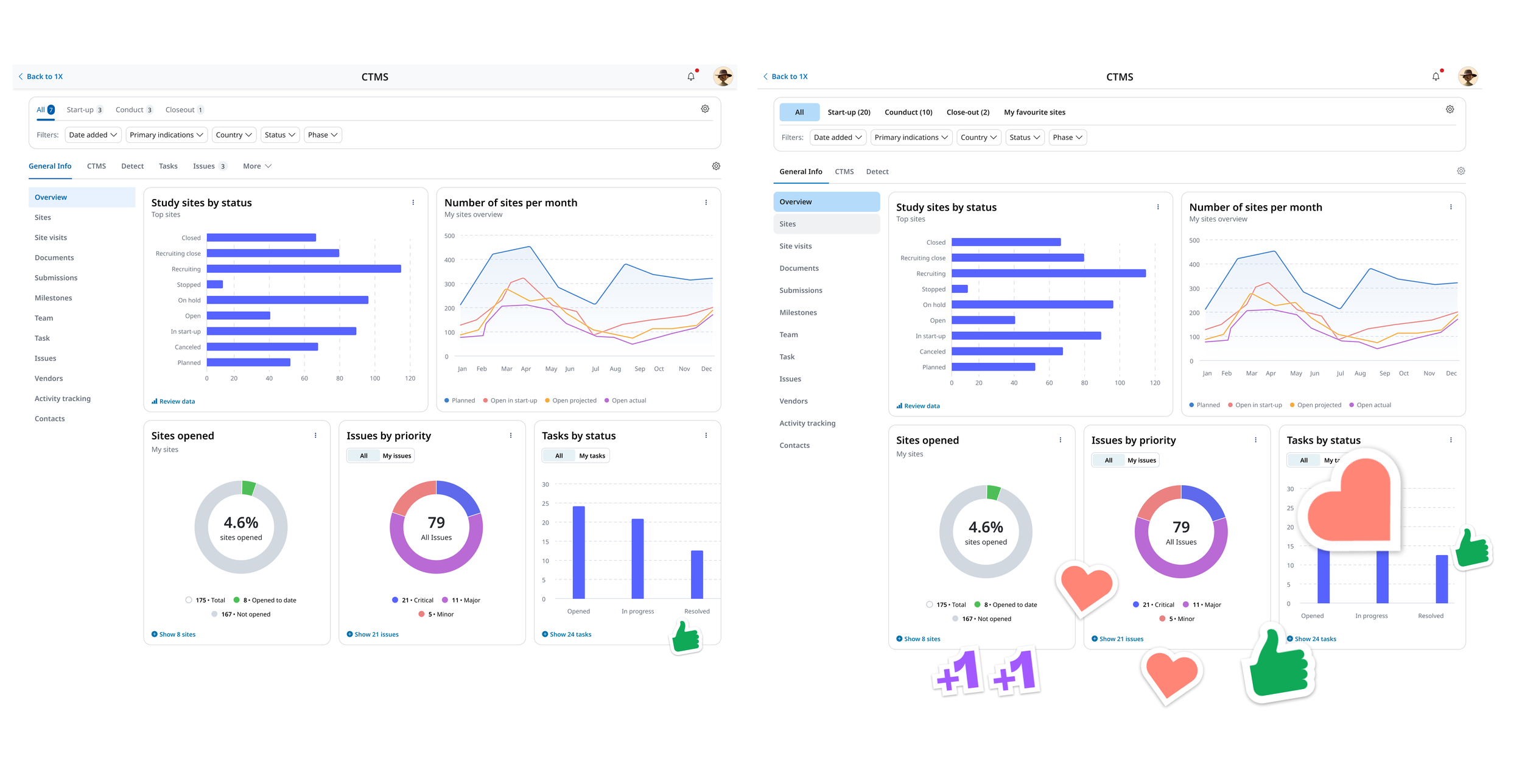Viewport: 1522px width, 784px height.
Task: Click Open projected legend dot in left chart
Action: pos(547,401)
